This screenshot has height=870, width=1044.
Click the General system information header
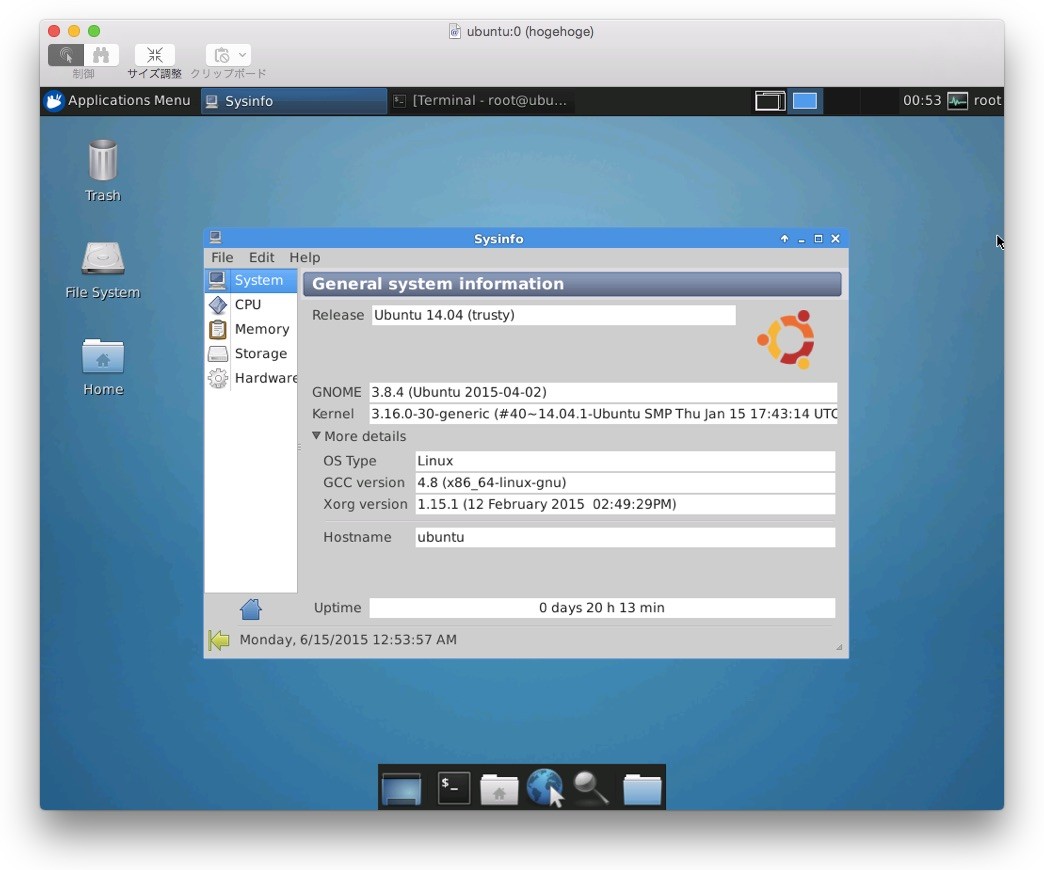(x=572, y=284)
